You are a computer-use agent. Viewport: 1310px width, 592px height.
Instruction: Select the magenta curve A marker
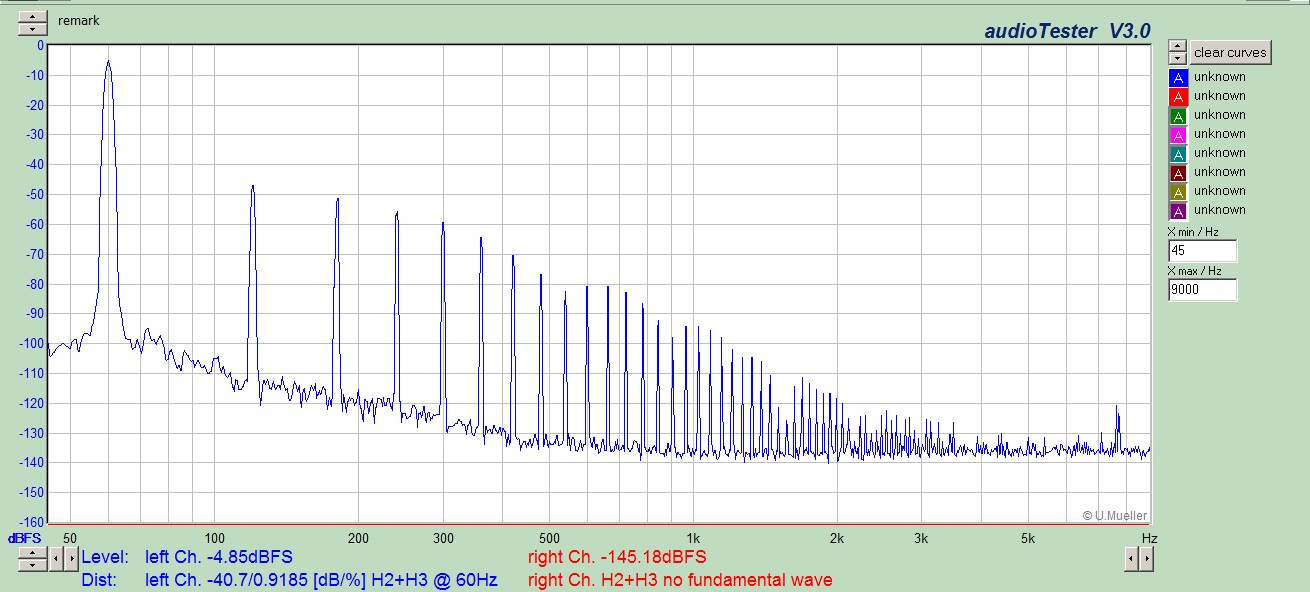coord(1178,134)
